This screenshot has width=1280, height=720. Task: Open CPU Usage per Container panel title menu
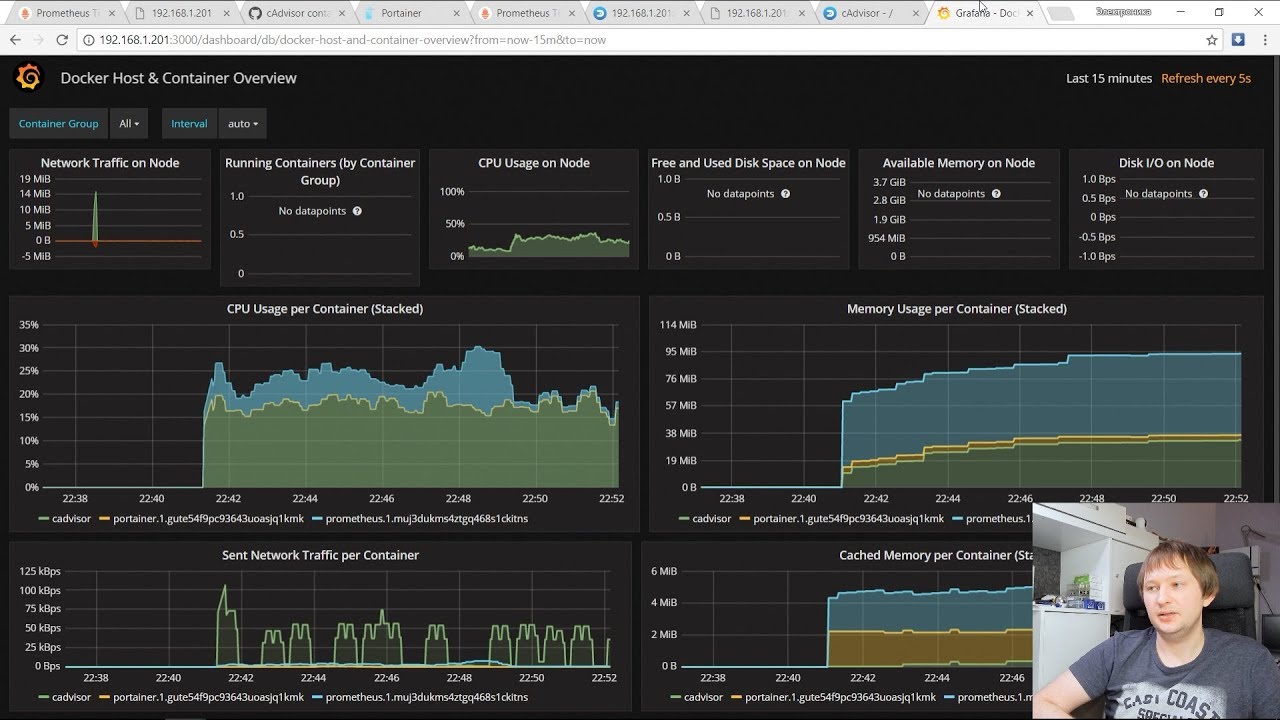point(325,309)
